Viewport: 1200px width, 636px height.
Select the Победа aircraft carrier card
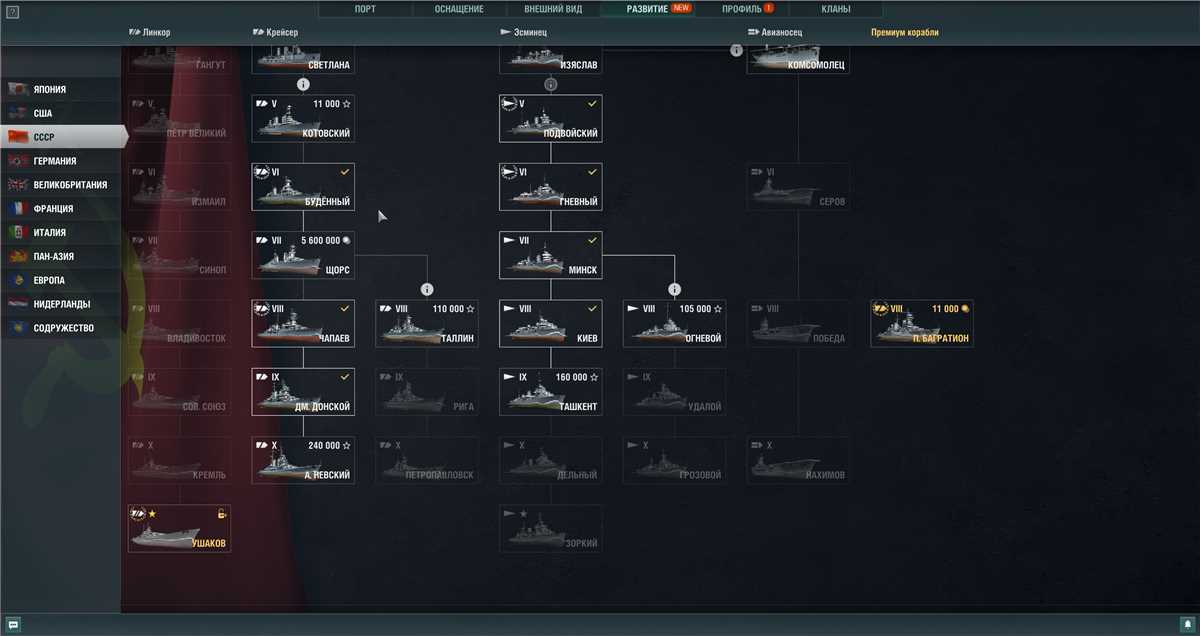(798, 323)
